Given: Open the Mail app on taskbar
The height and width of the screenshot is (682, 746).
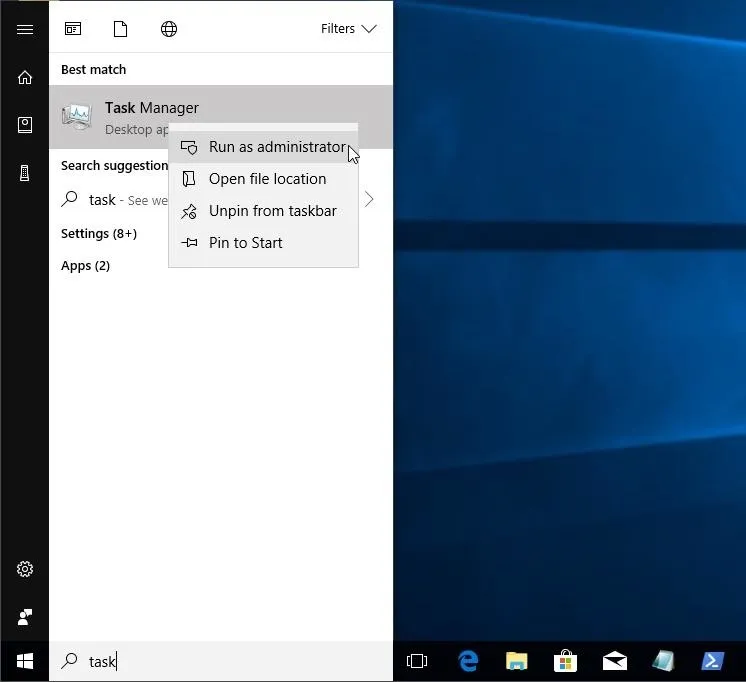Looking at the screenshot, I should [615, 661].
